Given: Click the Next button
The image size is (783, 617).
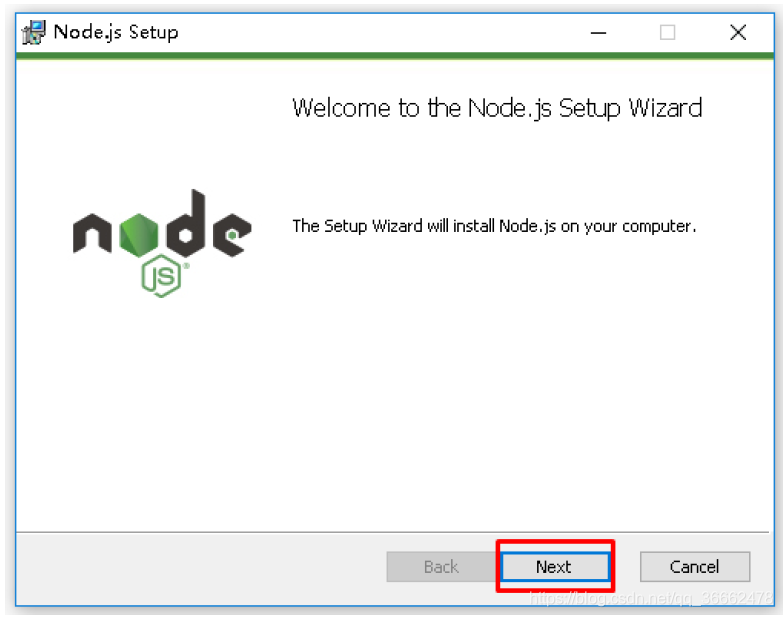Looking at the screenshot, I should (x=555, y=567).
